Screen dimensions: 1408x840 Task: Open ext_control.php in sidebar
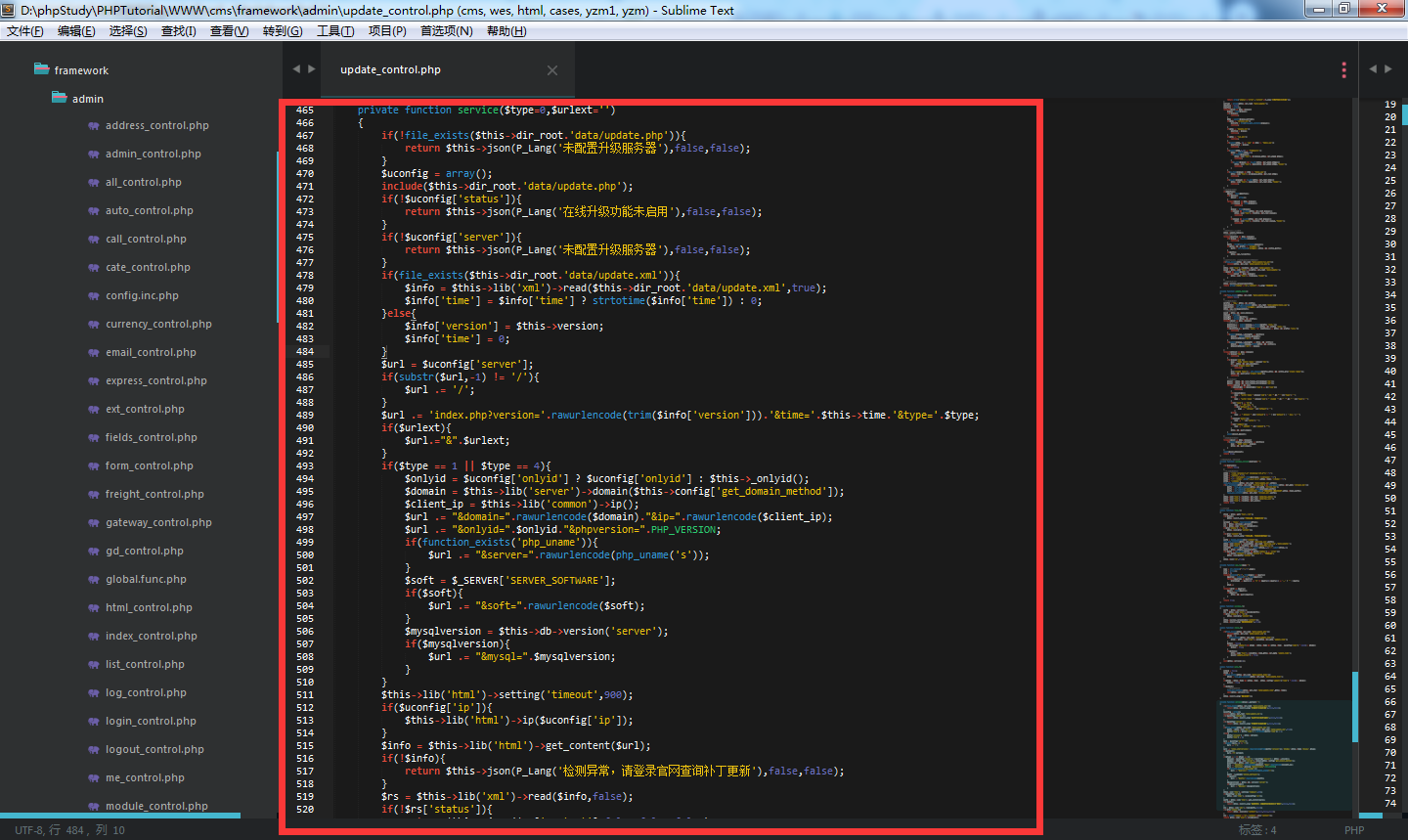[x=145, y=409]
